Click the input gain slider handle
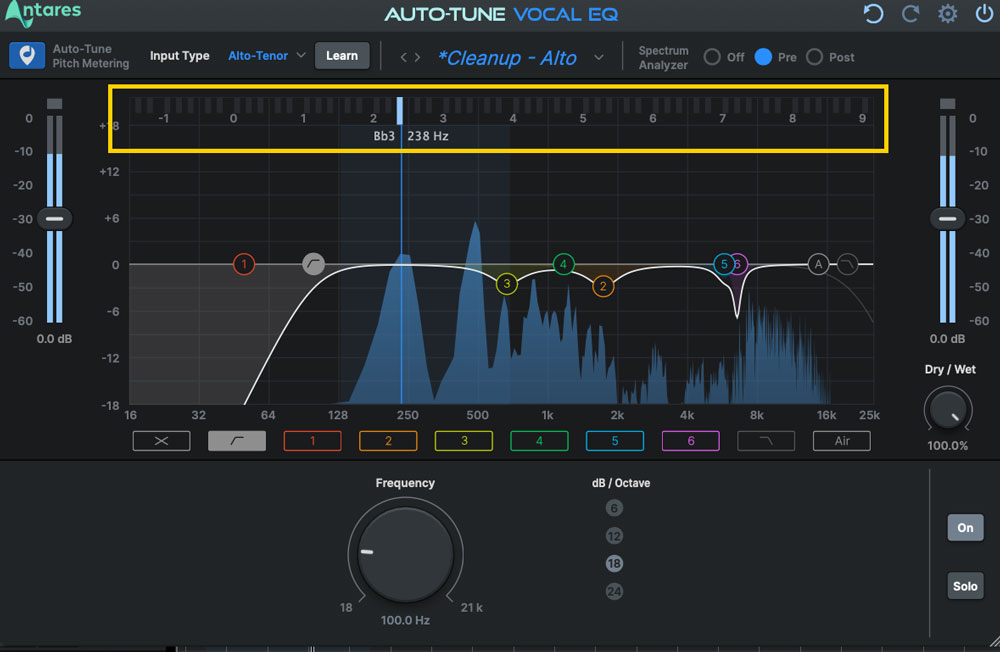 point(54,219)
